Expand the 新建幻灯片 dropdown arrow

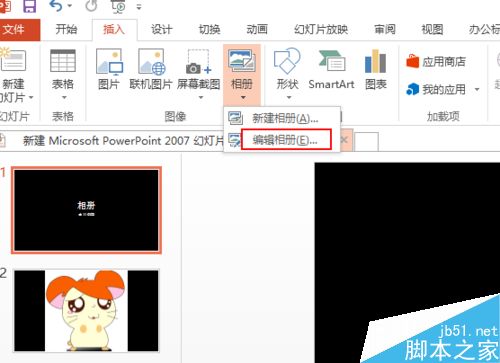coord(31,98)
